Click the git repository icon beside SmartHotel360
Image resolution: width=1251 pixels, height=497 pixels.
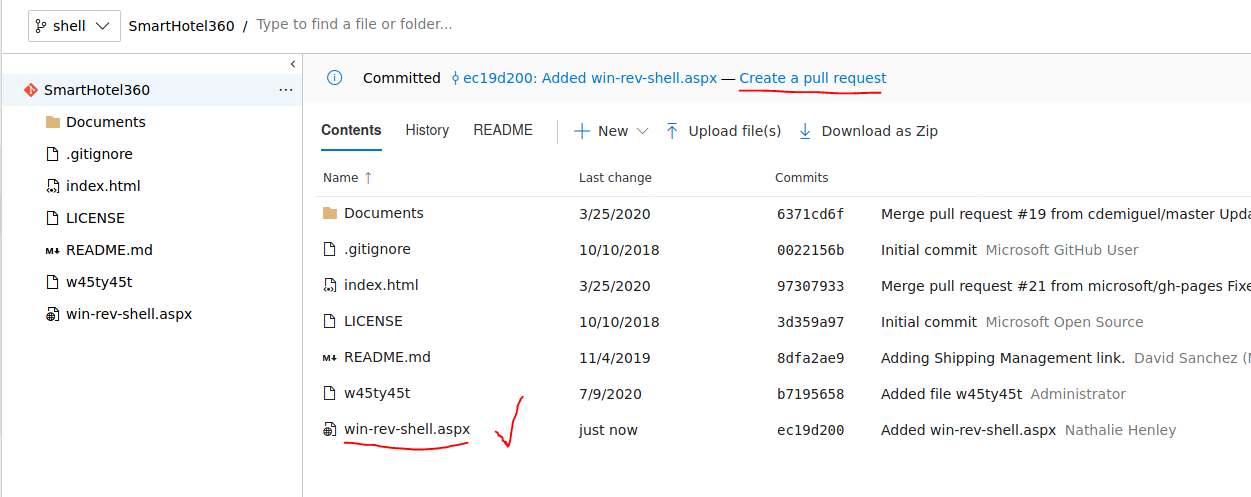[x=31, y=90]
